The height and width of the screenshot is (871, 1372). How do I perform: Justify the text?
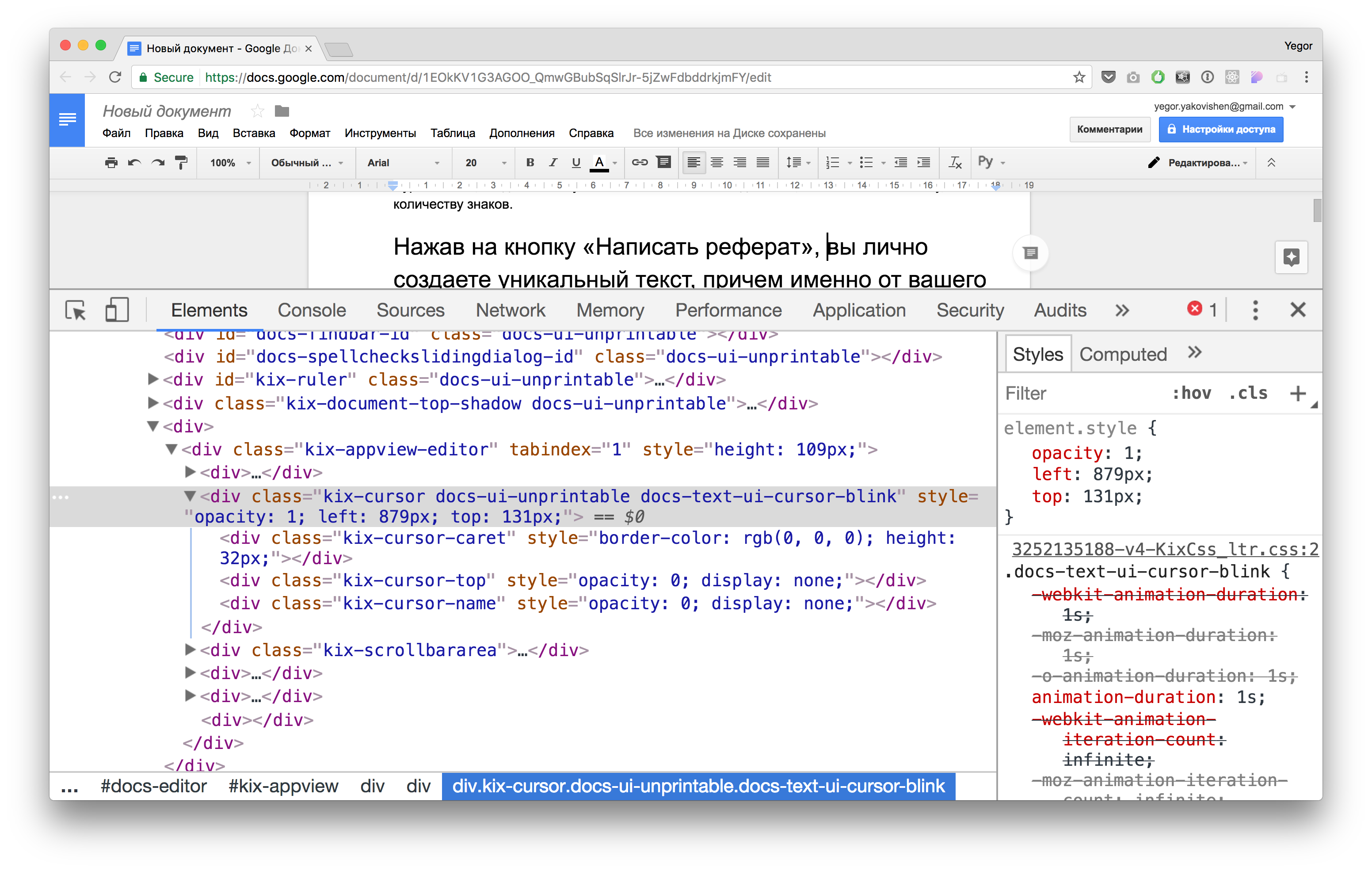coord(763,162)
